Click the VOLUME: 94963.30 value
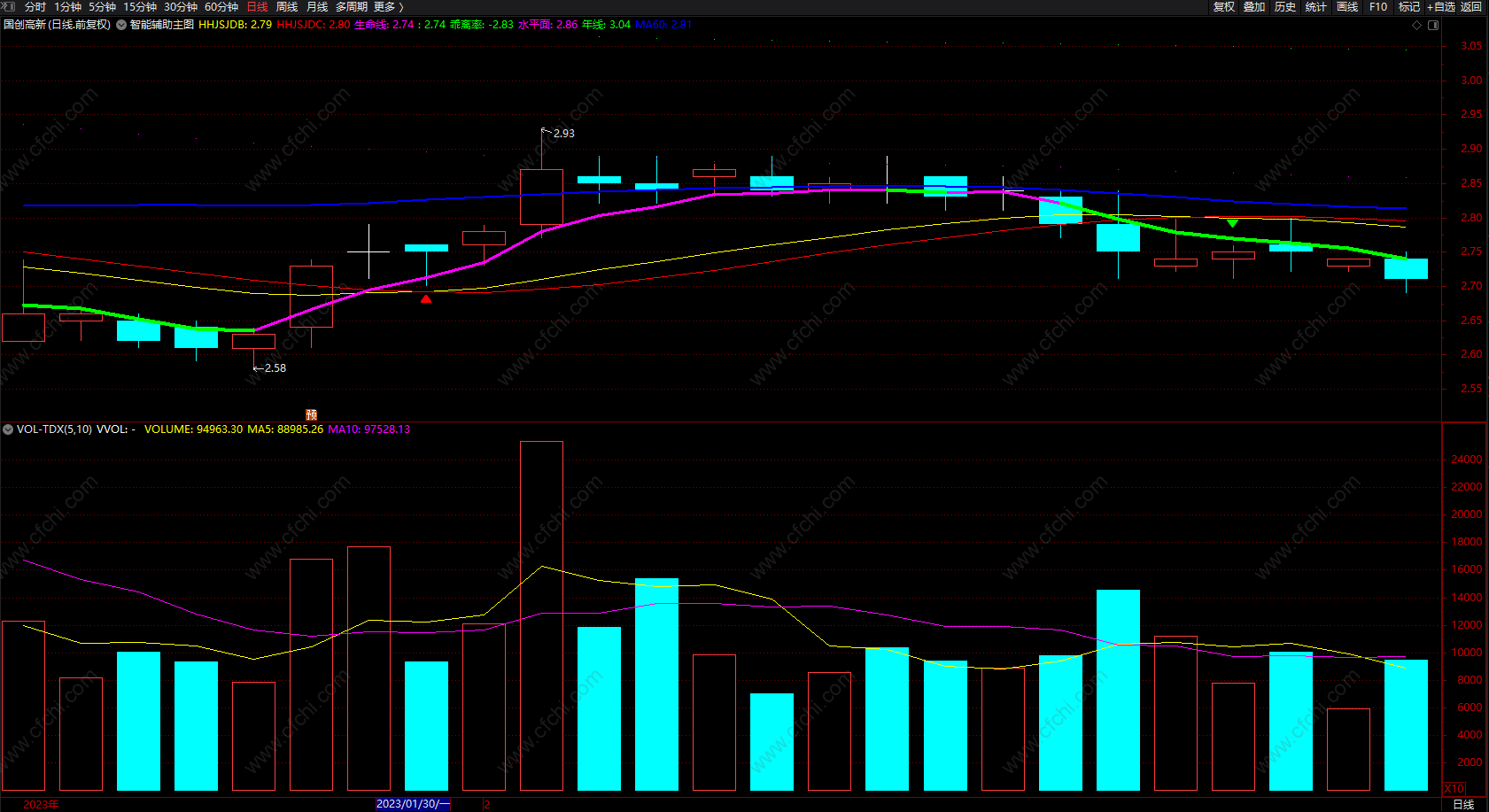Viewport: 1489px width, 812px height. tap(193, 429)
